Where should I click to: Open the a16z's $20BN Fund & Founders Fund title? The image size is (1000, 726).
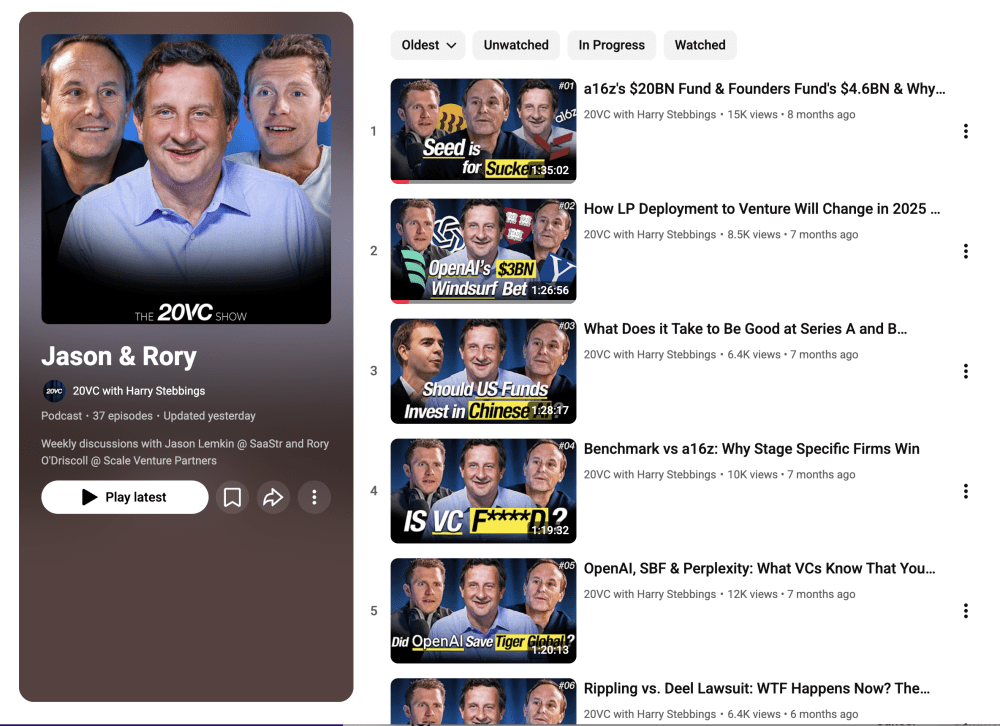pos(764,89)
